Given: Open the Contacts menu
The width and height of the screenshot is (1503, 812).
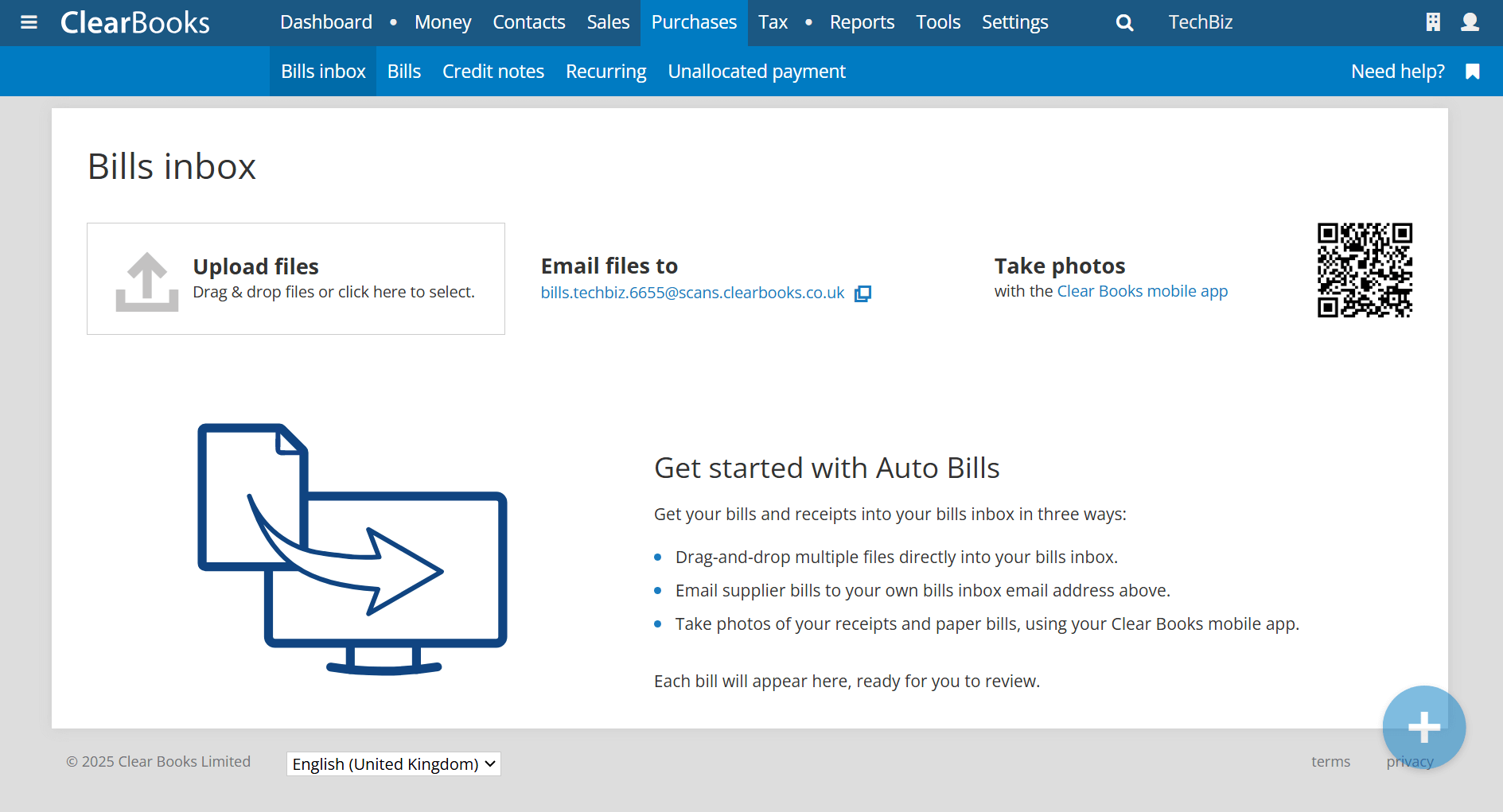Looking at the screenshot, I should pyautogui.click(x=529, y=22).
